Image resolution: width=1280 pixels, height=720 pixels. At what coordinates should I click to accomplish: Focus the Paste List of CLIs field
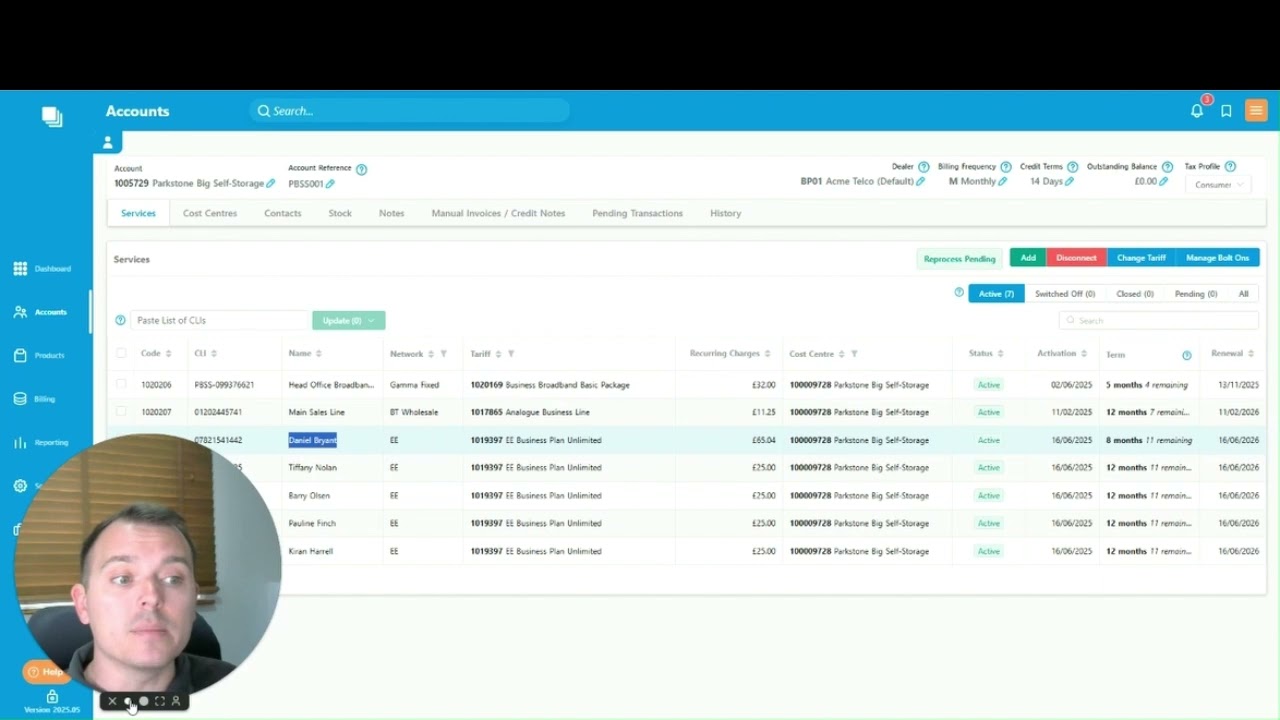[219, 321]
